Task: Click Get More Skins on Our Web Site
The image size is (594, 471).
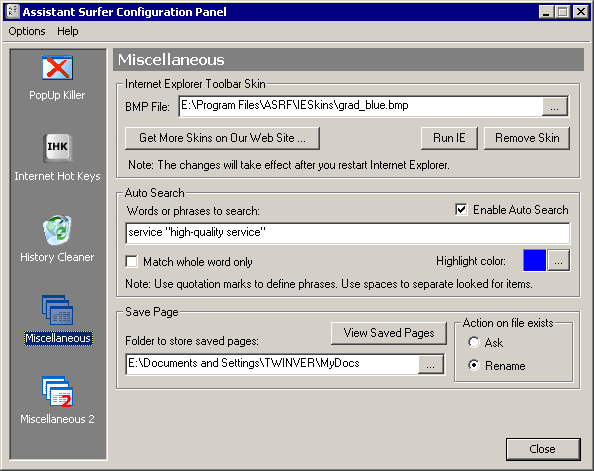Action: click(x=222, y=138)
